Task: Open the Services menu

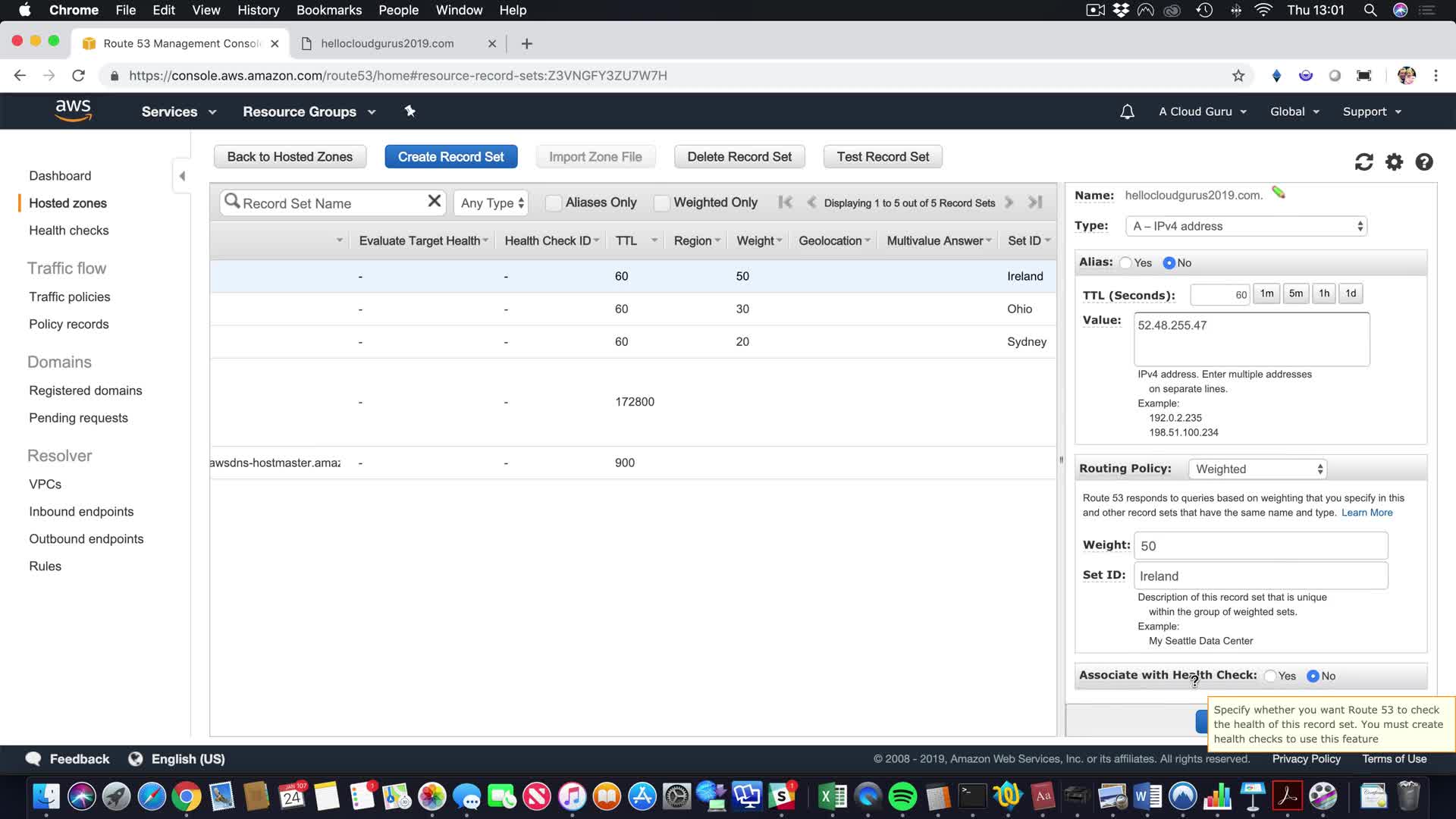Action: tap(178, 111)
